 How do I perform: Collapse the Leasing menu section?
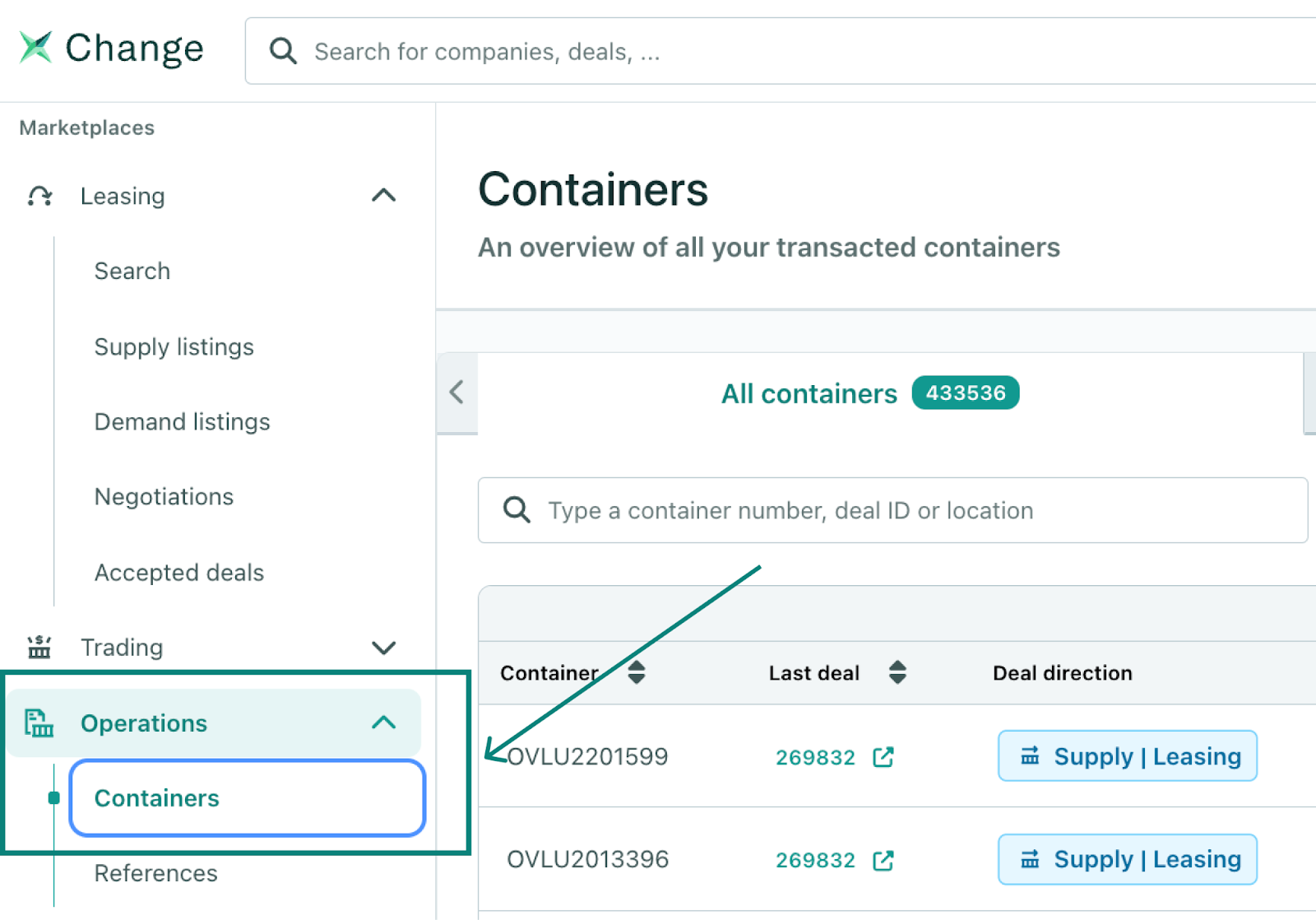382,195
